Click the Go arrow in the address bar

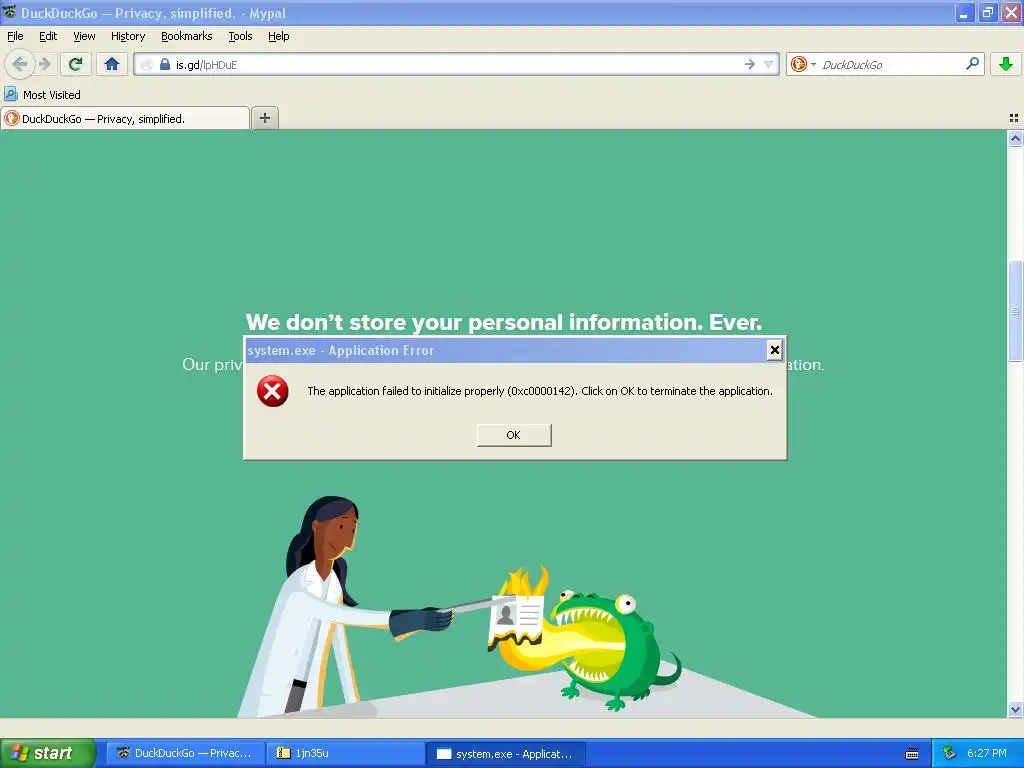[749, 64]
